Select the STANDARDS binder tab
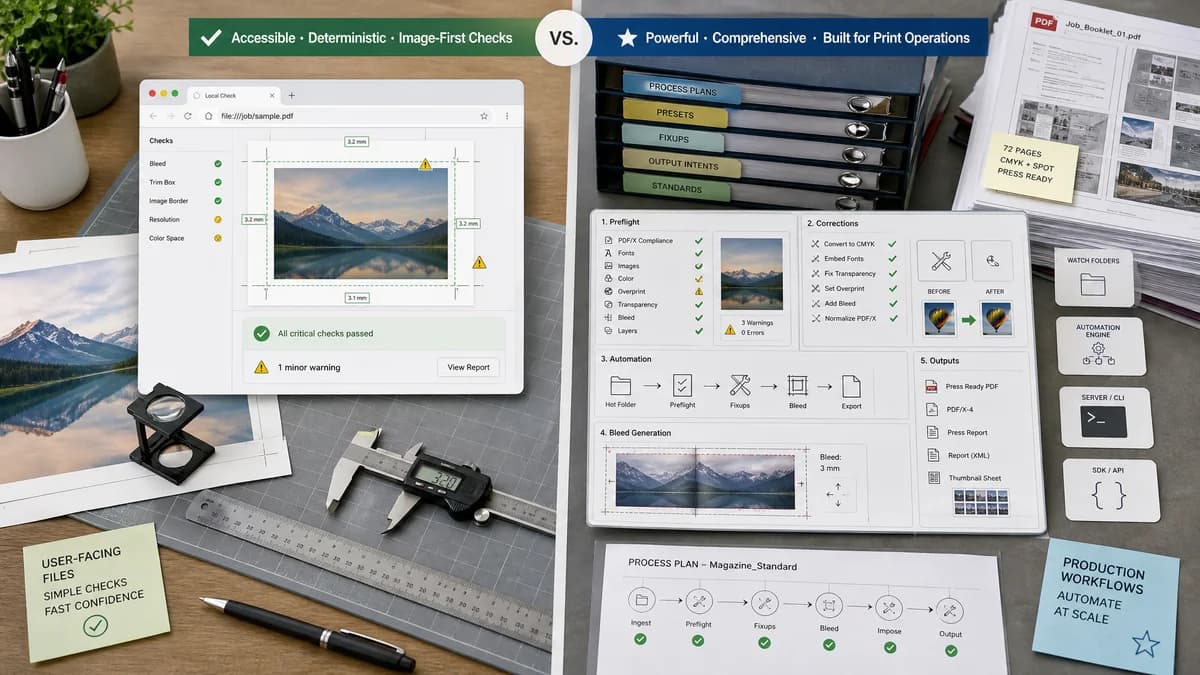Image resolution: width=1200 pixels, height=675 pixels. (x=677, y=187)
